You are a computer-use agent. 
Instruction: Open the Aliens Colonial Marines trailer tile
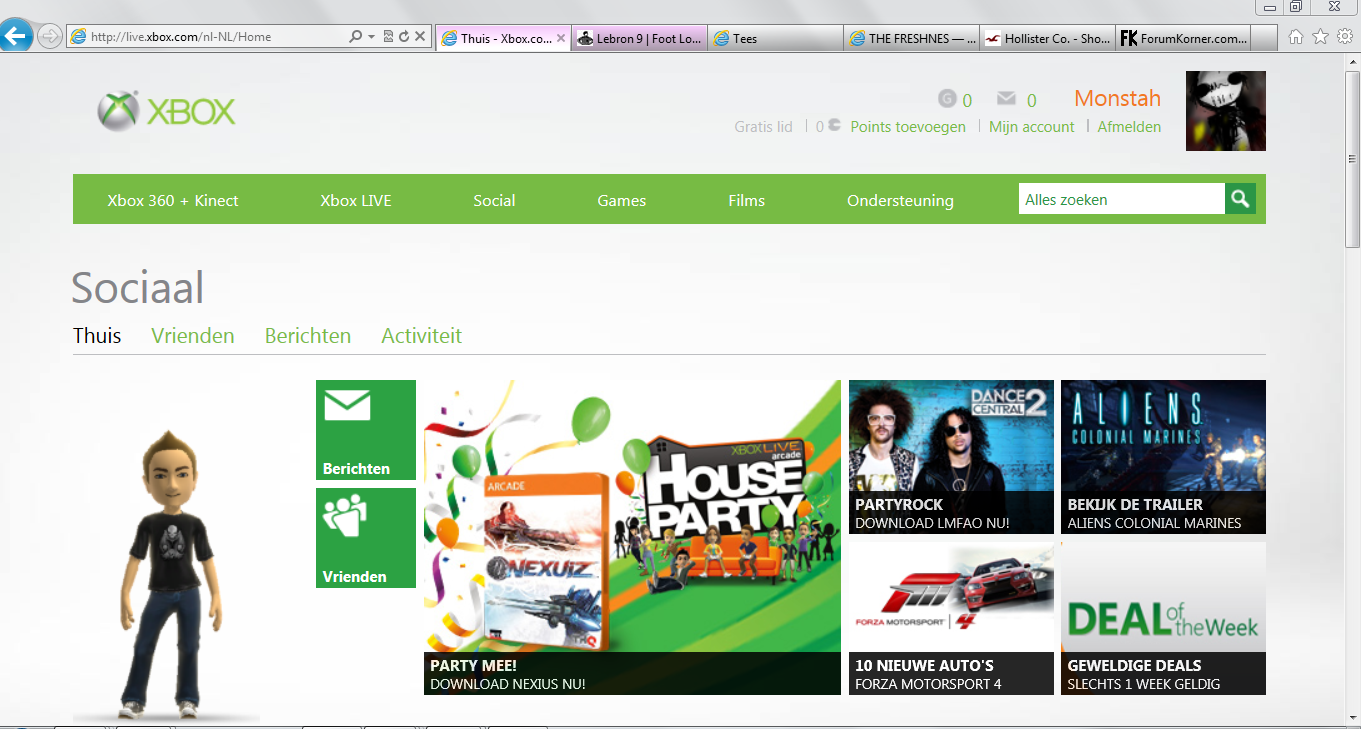[1163, 457]
